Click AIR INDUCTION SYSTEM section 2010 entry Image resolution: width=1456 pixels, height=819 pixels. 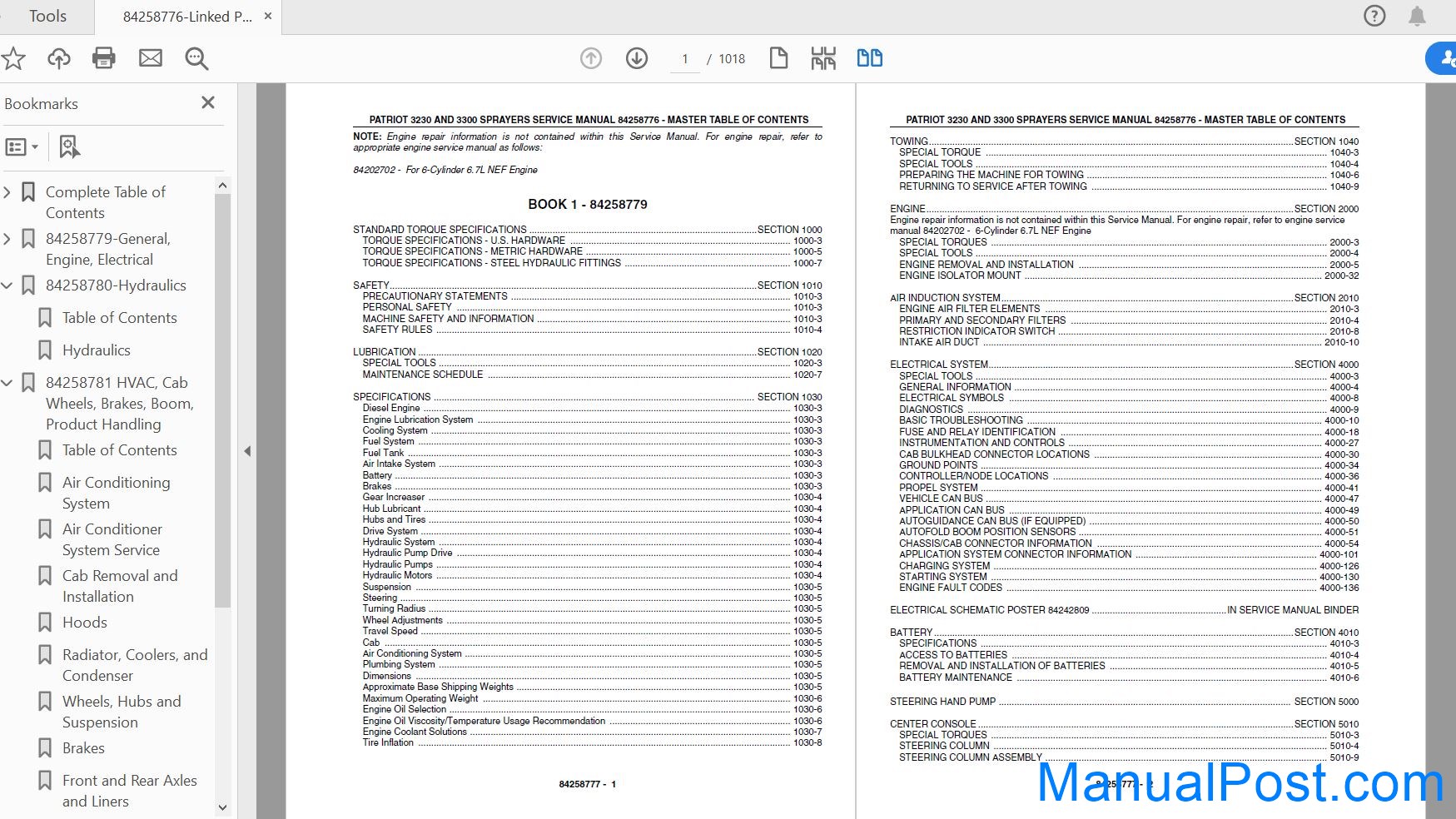click(1124, 298)
